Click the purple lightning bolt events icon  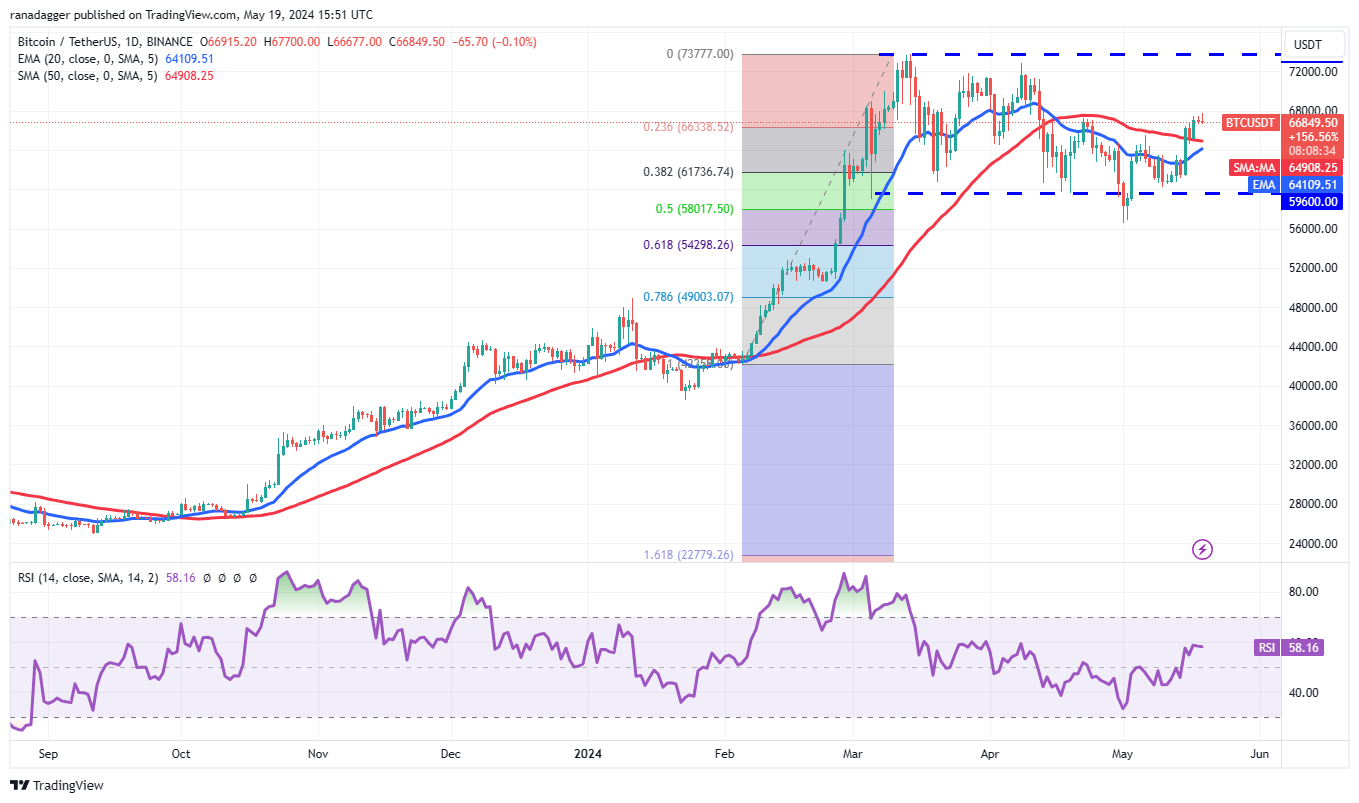pyautogui.click(x=1203, y=549)
